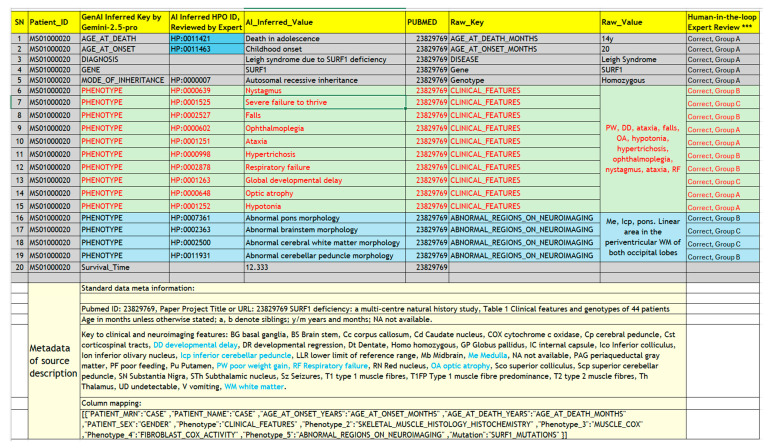Select the Patient_ID column header

[54, 22]
